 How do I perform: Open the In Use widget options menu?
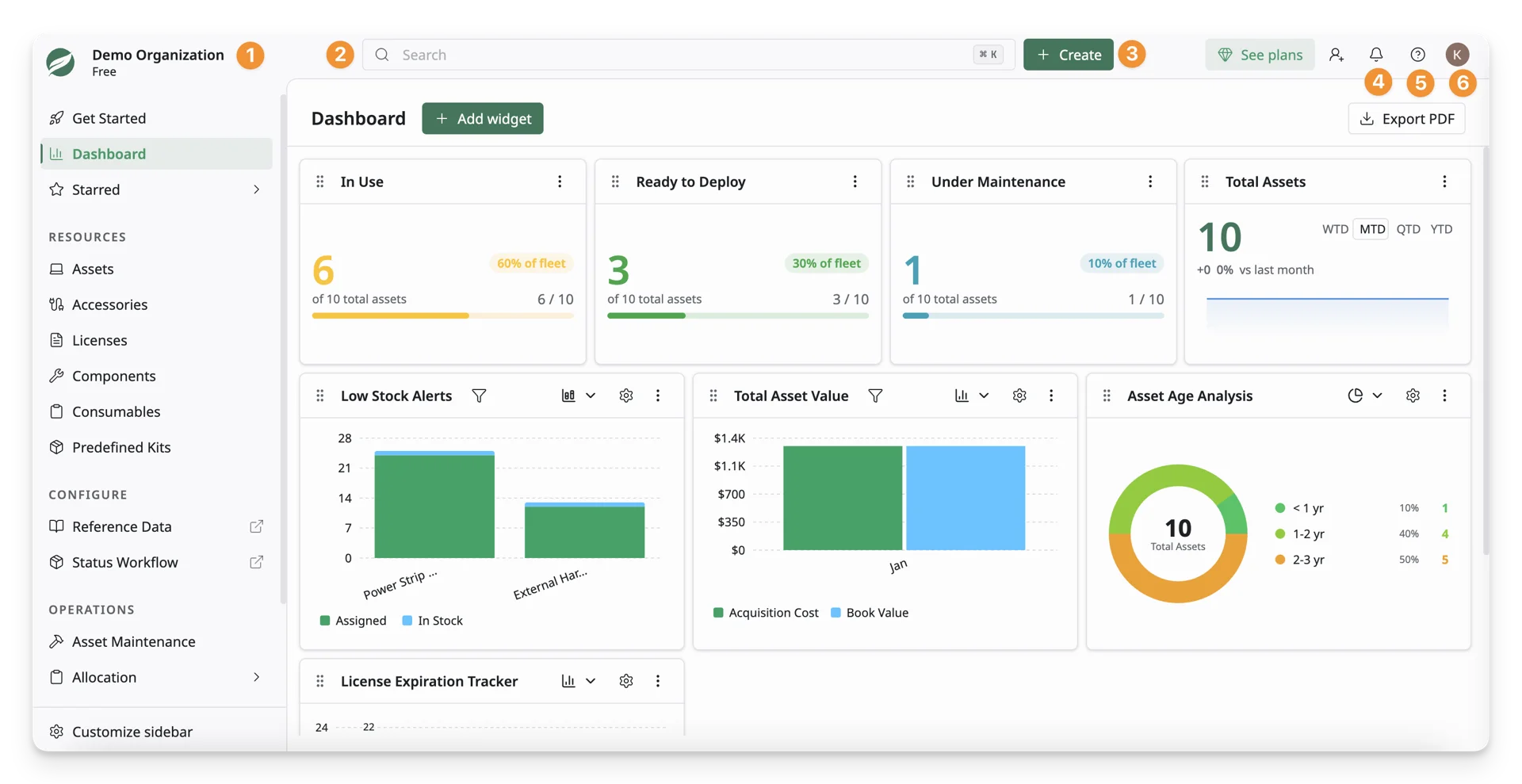[x=560, y=182]
